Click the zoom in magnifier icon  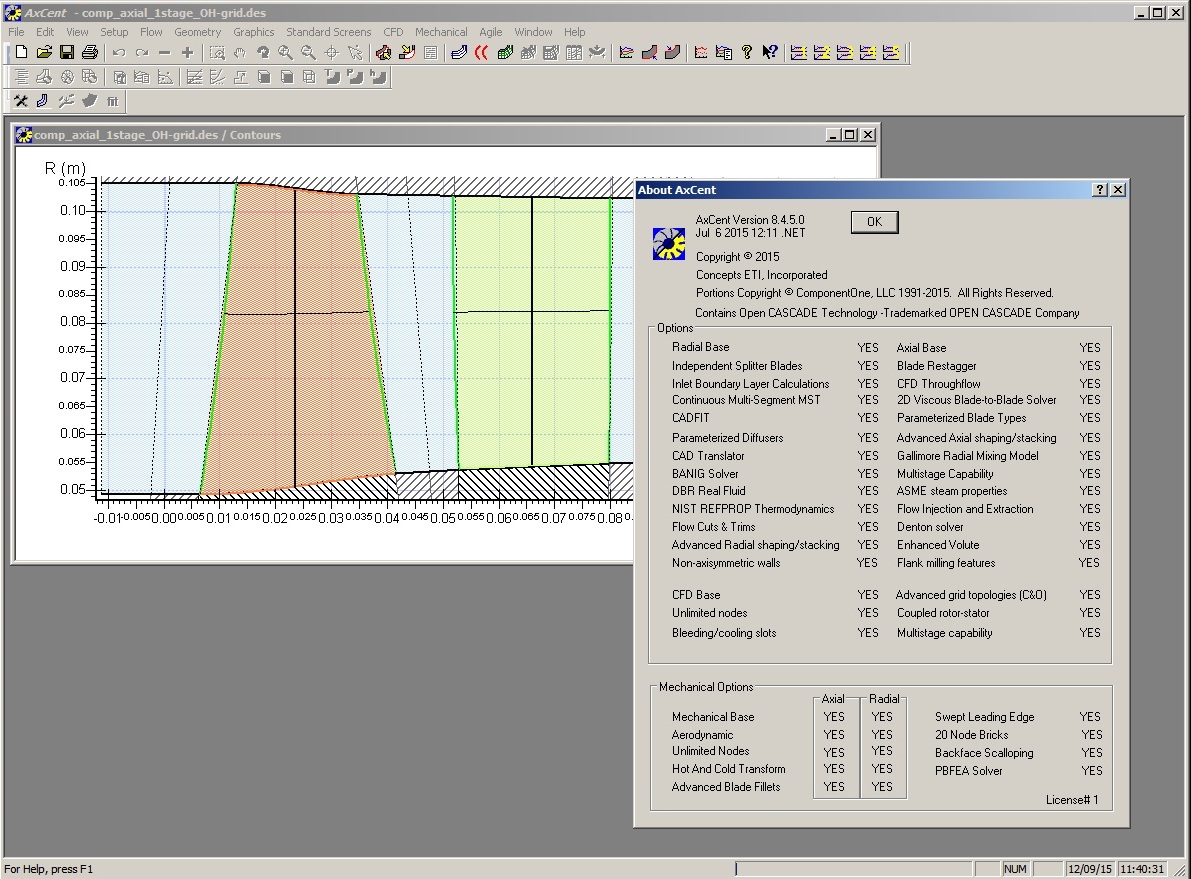tap(286, 53)
